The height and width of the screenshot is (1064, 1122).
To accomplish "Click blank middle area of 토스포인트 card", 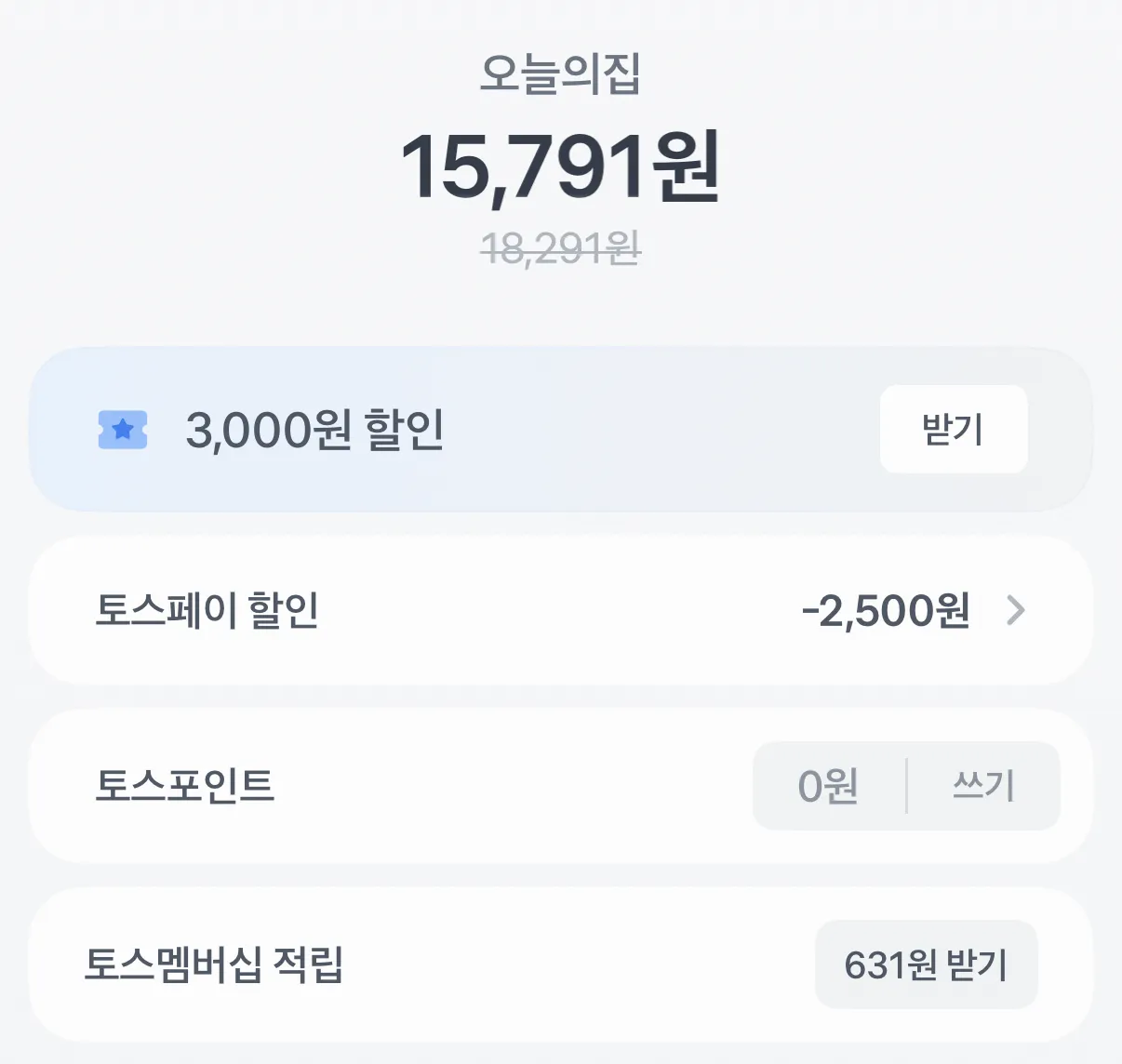I will [x=512, y=786].
